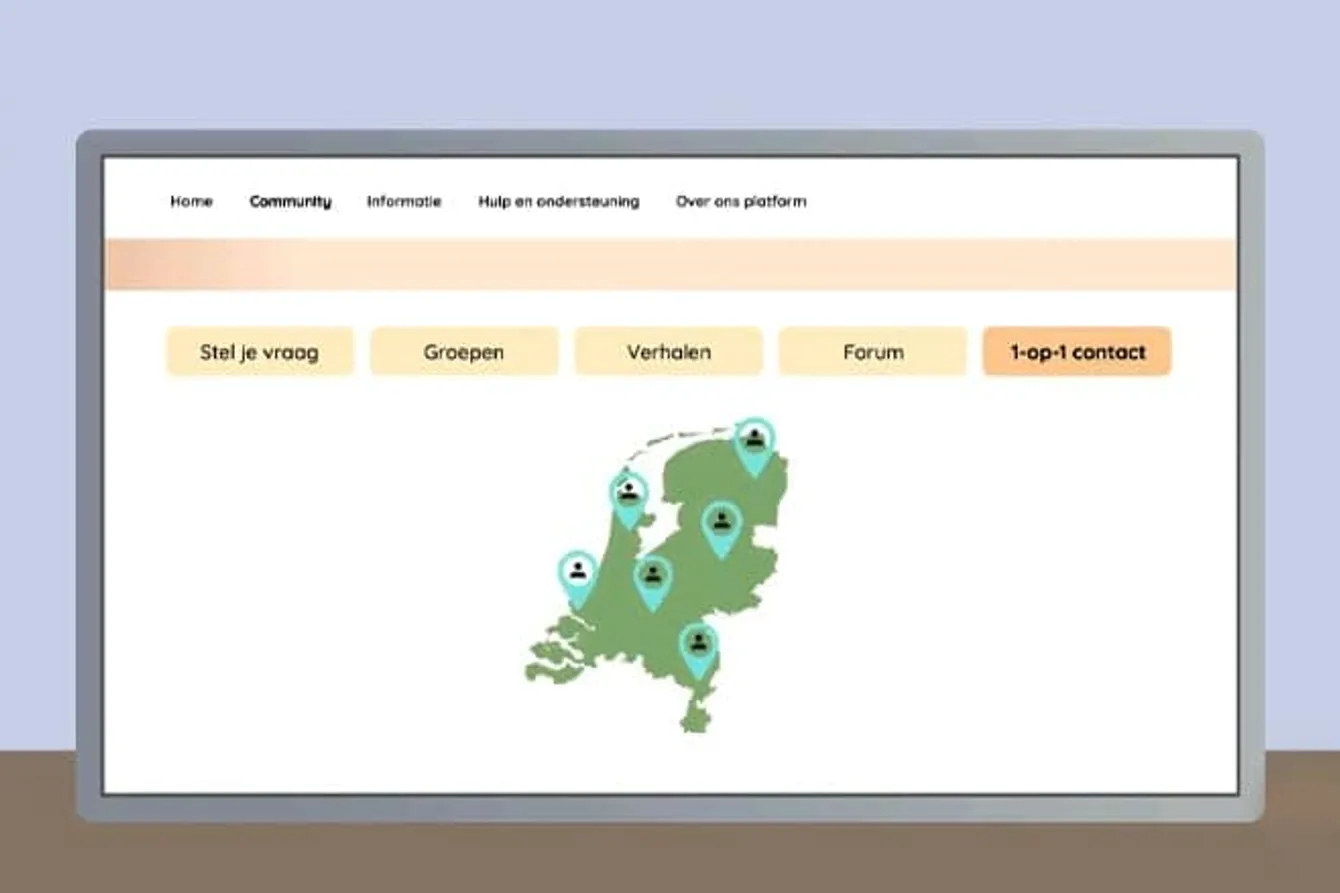Go to the Home menu item
The height and width of the screenshot is (893, 1340).
[x=191, y=201]
